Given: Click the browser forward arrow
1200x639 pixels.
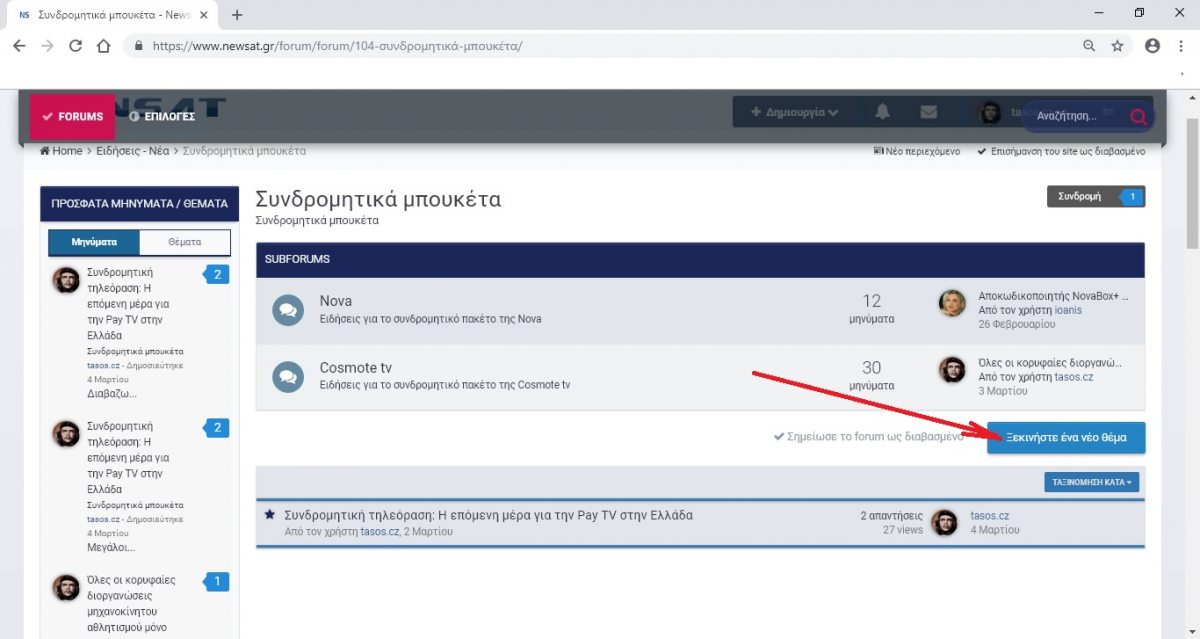Looking at the screenshot, I should (x=47, y=46).
